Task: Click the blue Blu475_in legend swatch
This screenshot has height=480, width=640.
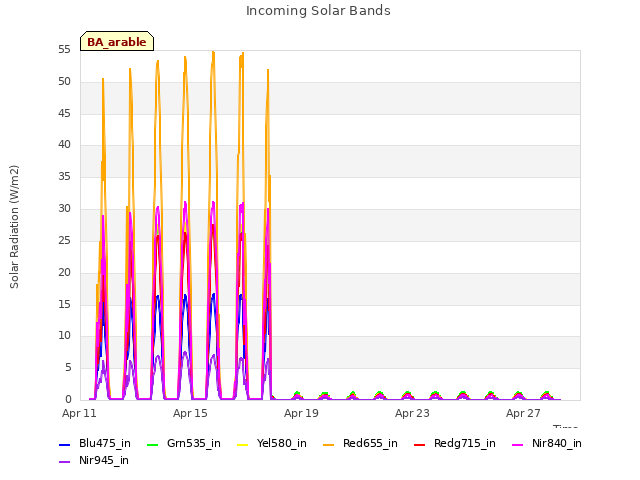Action: pyautogui.click(x=64, y=444)
